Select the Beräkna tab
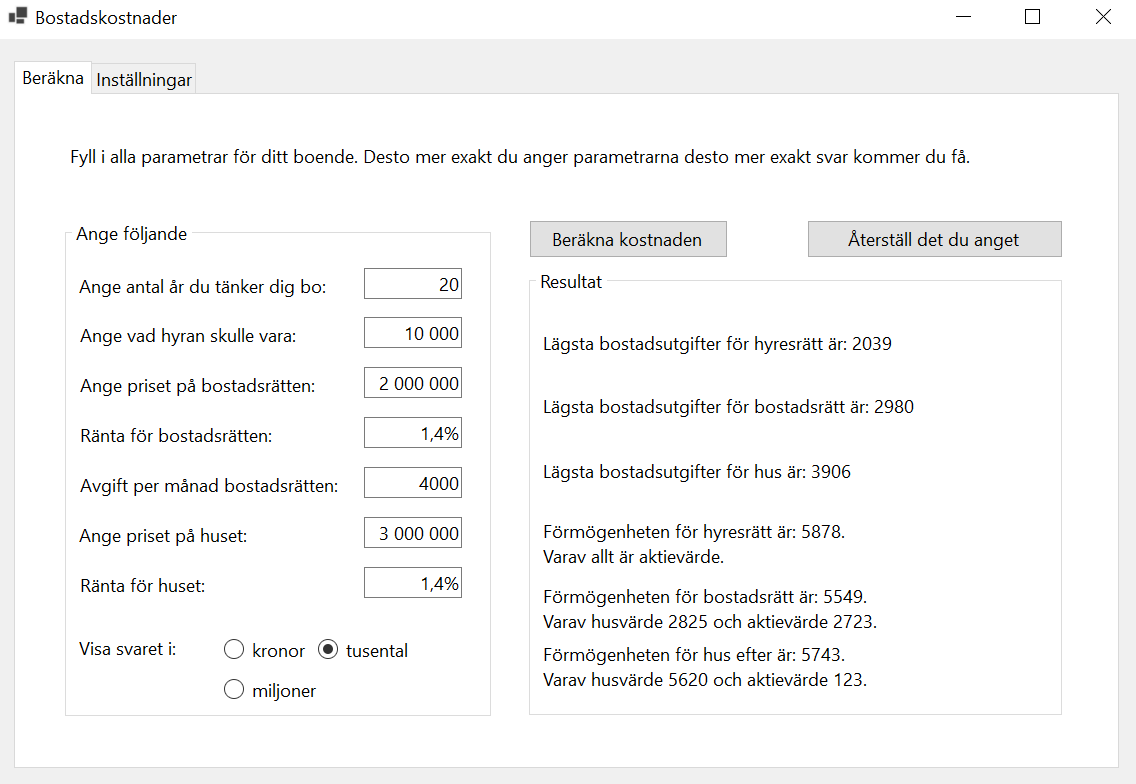The height and width of the screenshot is (784, 1136). coord(52,78)
